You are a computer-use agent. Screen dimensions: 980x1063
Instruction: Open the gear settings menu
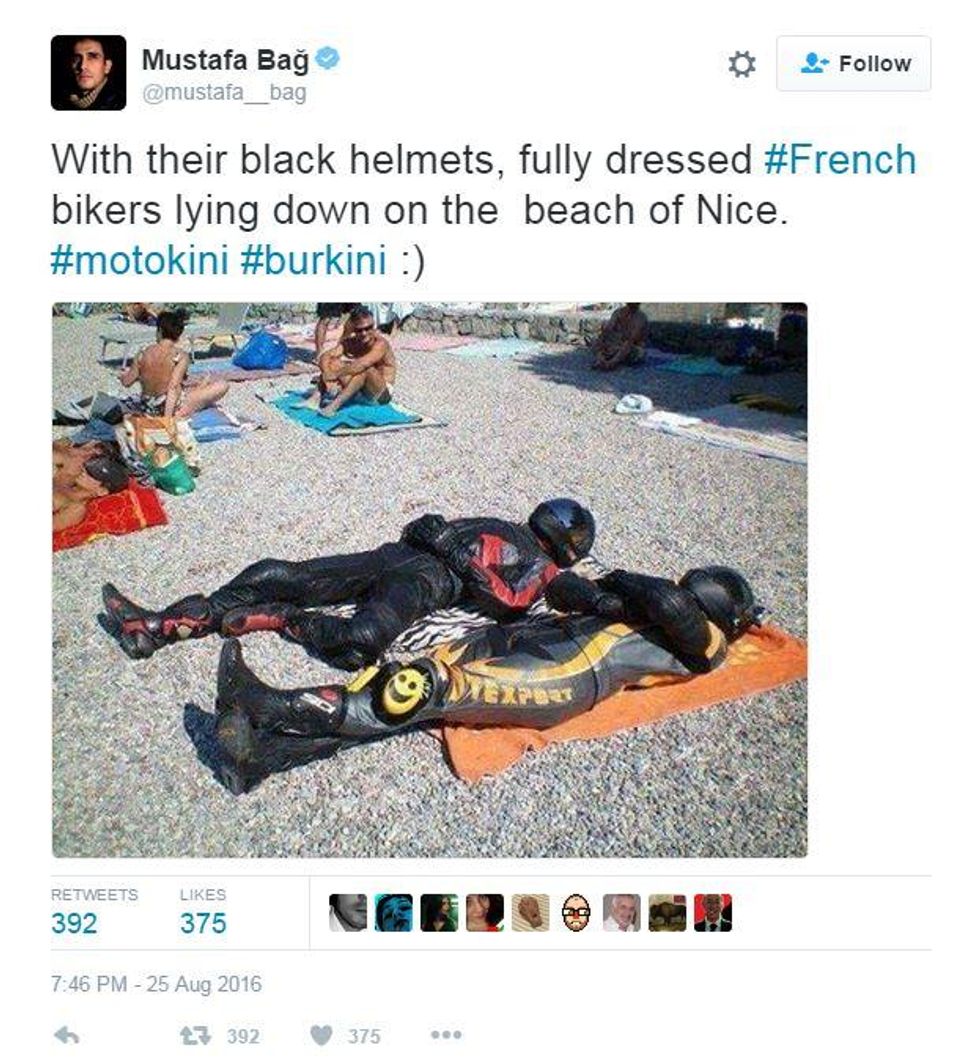pyautogui.click(x=741, y=64)
